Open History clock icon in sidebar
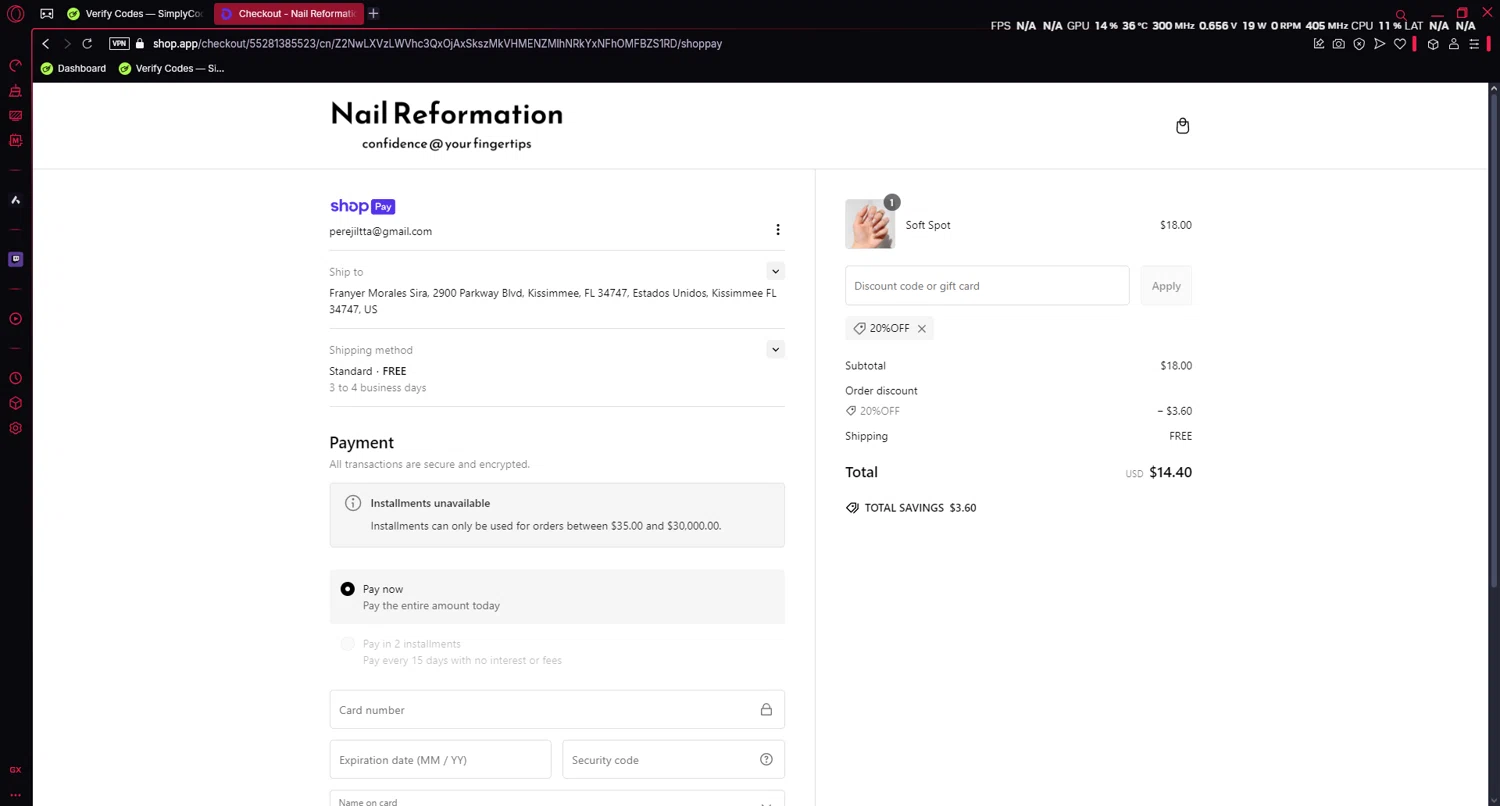This screenshot has height=806, width=1500. point(15,378)
